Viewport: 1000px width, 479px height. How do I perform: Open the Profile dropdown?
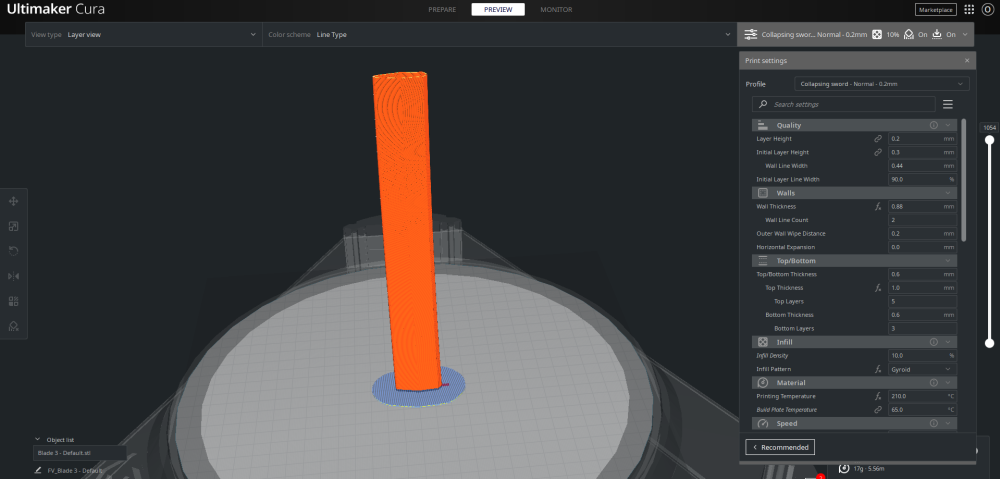point(881,84)
